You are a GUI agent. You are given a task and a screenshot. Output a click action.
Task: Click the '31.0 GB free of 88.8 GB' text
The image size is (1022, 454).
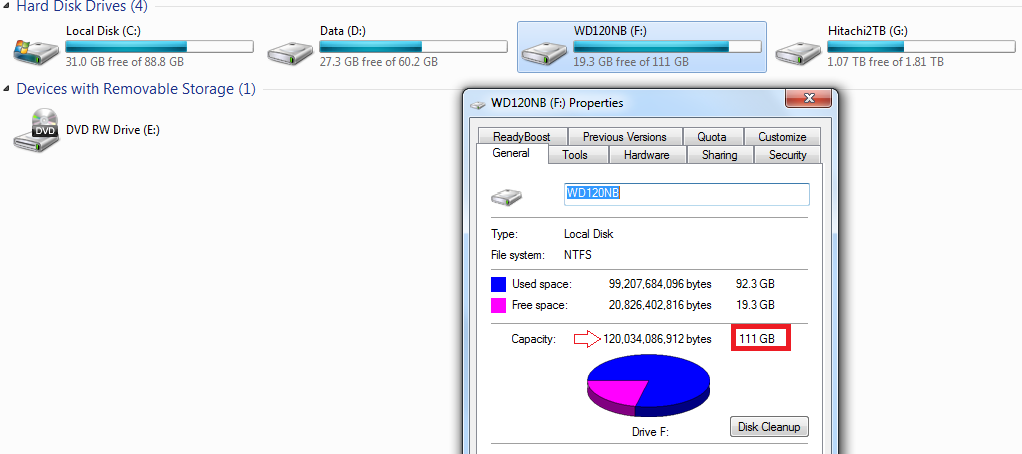[124, 62]
